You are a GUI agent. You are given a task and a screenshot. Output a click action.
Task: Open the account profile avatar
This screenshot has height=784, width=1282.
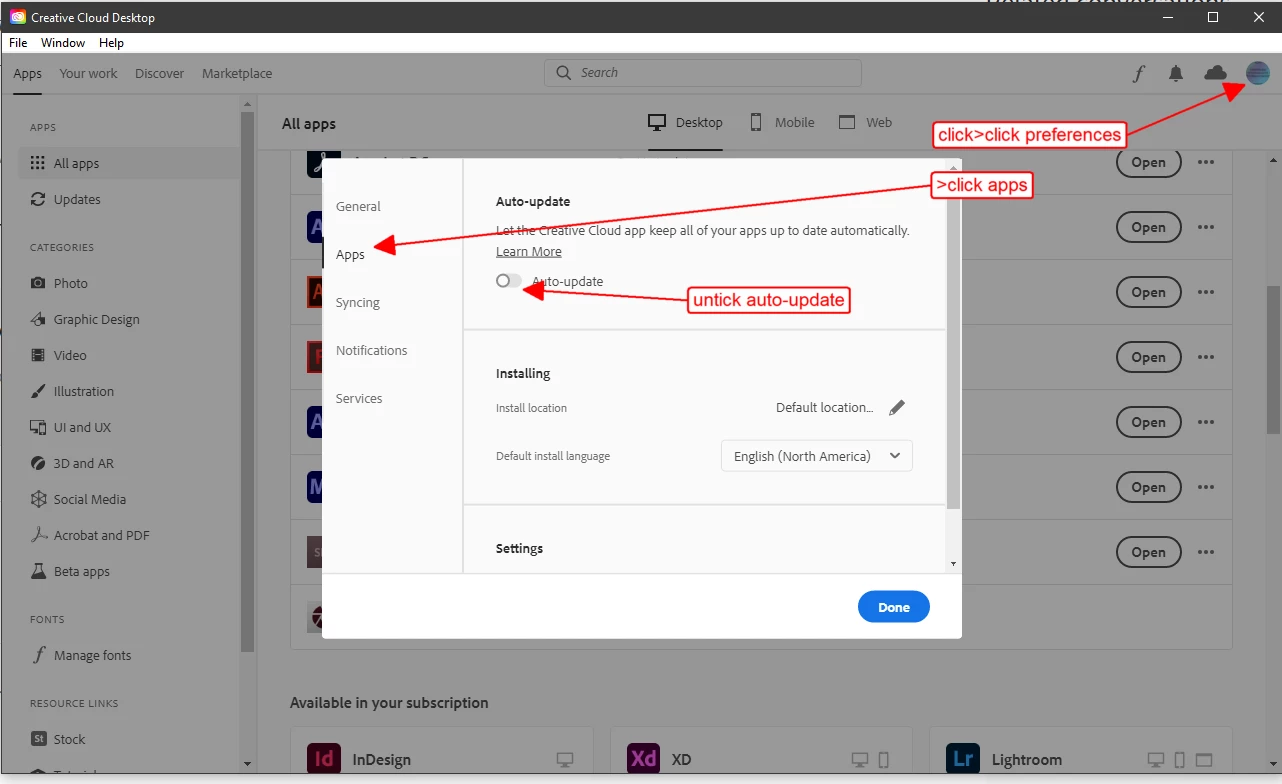click(x=1257, y=73)
